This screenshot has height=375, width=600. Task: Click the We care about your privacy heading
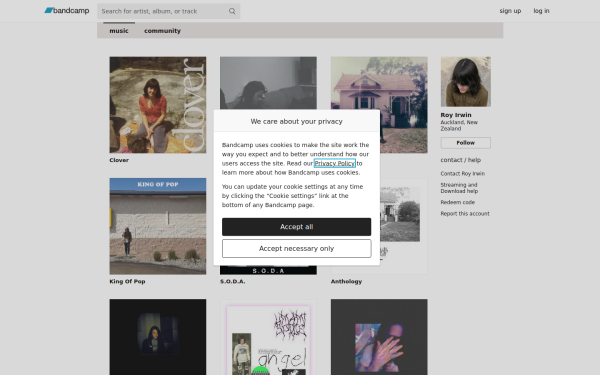point(297,121)
